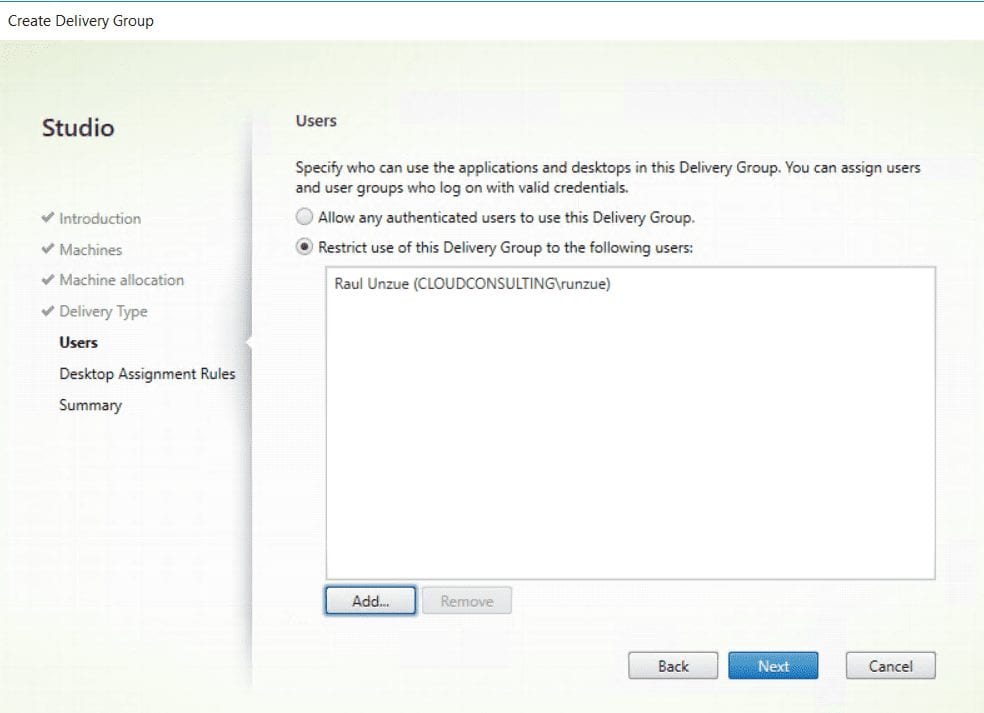Open the Machines wizard step
This screenshot has width=984, height=713.
click(x=89, y=249)
